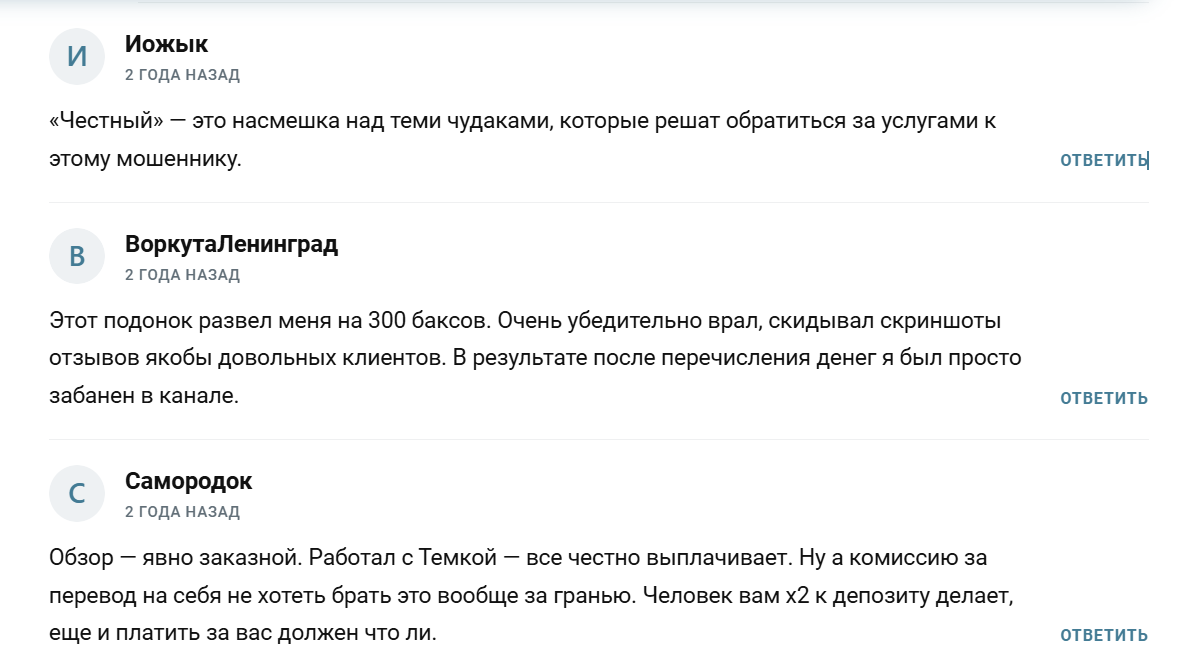This screenshot has height=672, width=1192.
Task: Click «300 баксов» in ВоркутаЛенинград's comment
Action: pos(429,321)
